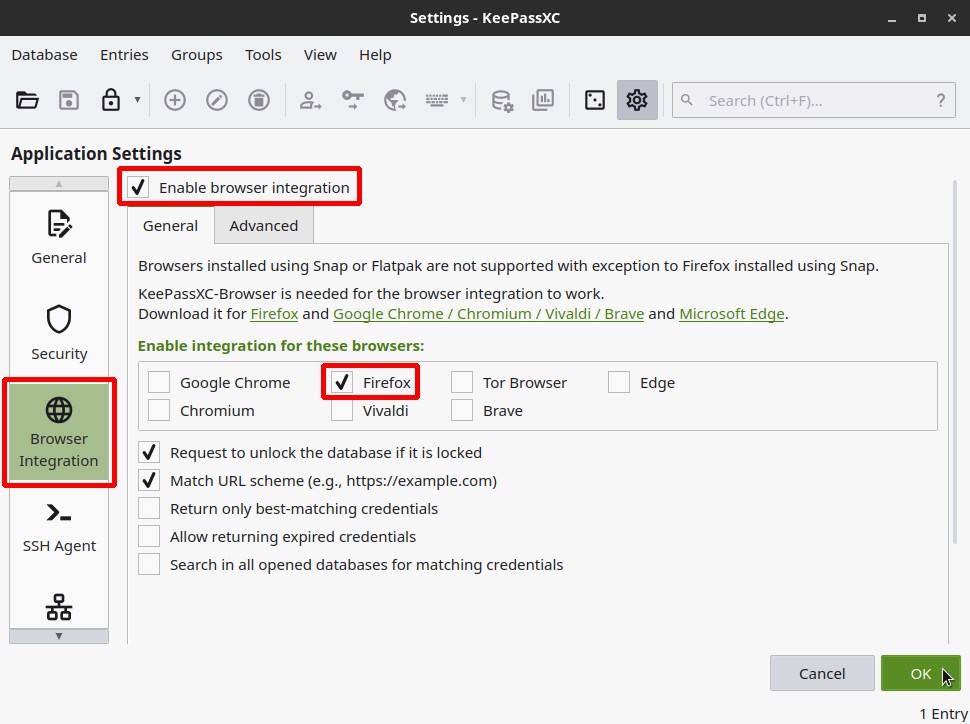This screenshot has width=970, height=724.
Task: Follow the Microsoft Edge download link
Action: point(731,314)
